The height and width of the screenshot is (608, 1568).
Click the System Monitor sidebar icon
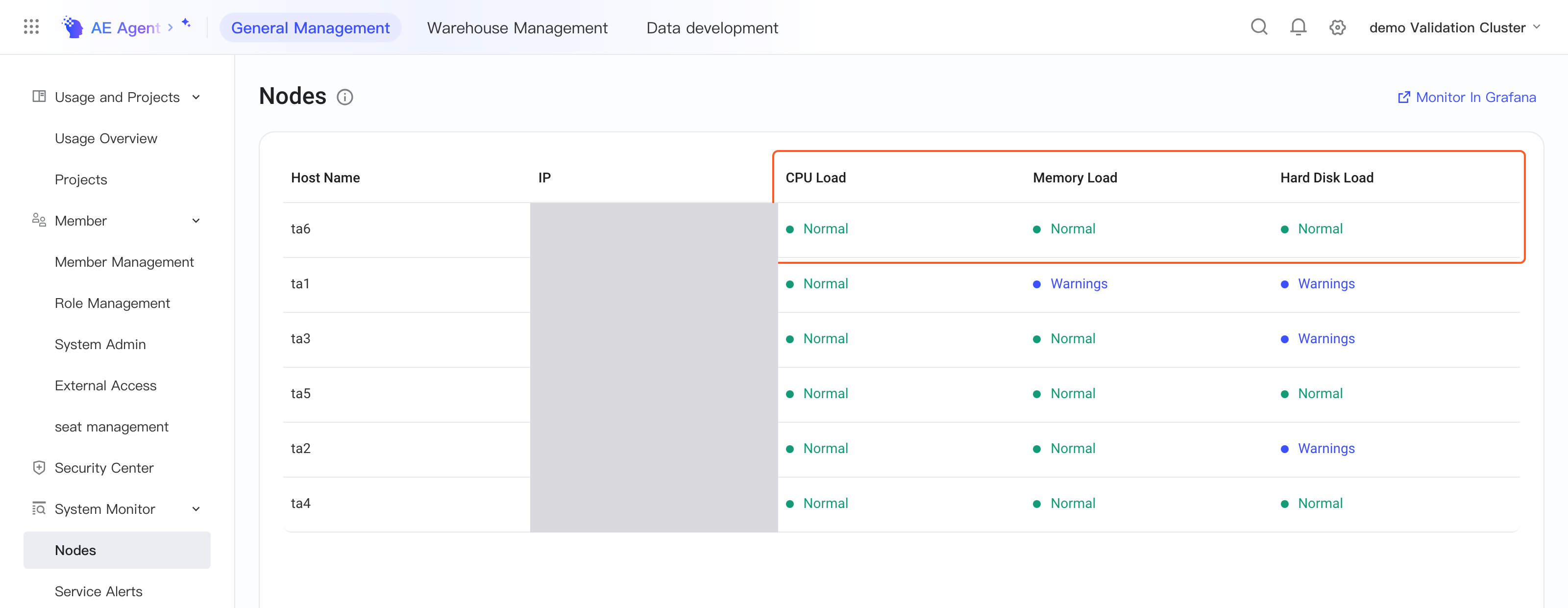click(x=39, y=508)
